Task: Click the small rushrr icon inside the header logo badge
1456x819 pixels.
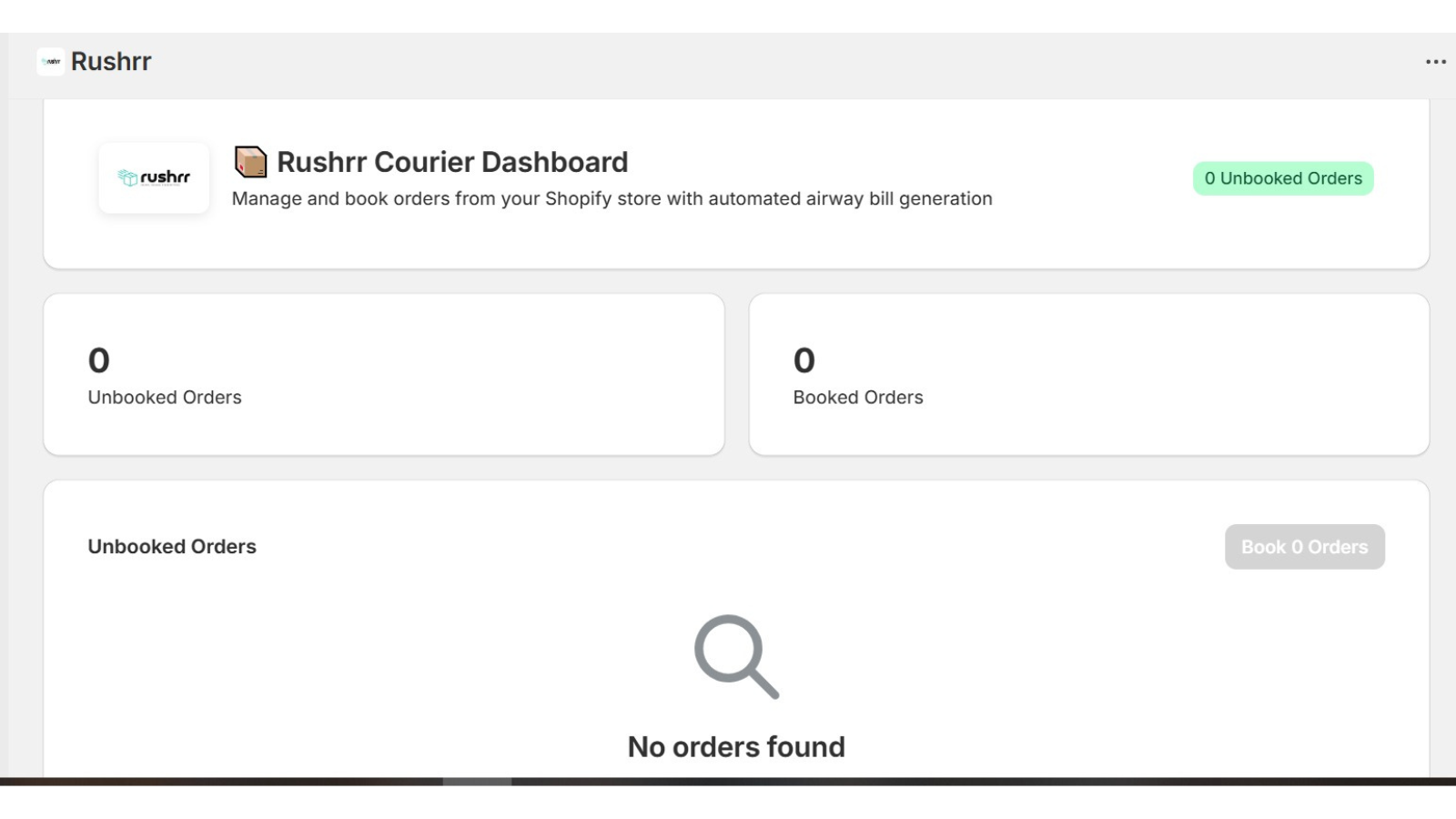Action: click(x=50, y=61)
